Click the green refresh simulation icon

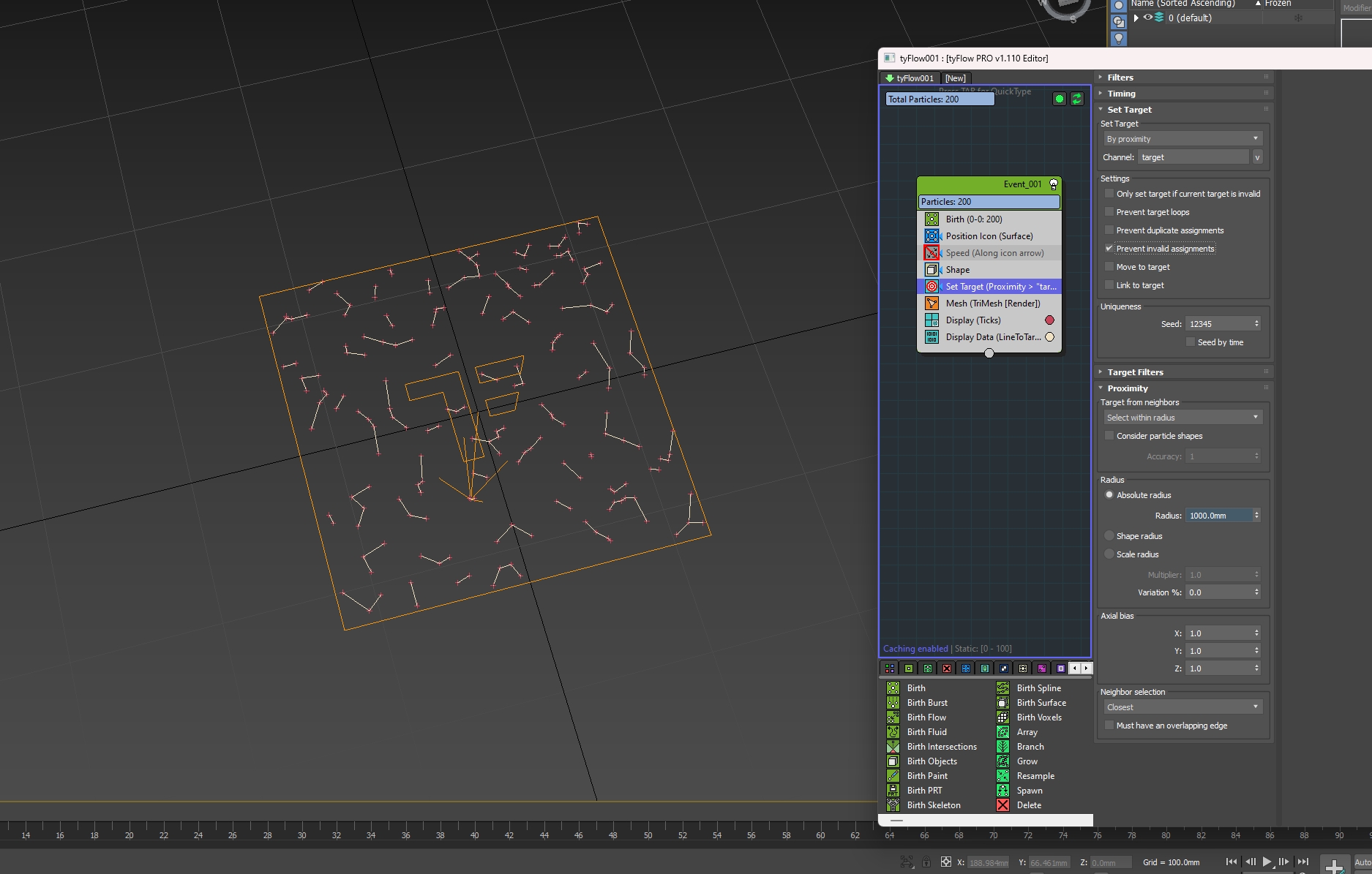[x=1076, y=99]
